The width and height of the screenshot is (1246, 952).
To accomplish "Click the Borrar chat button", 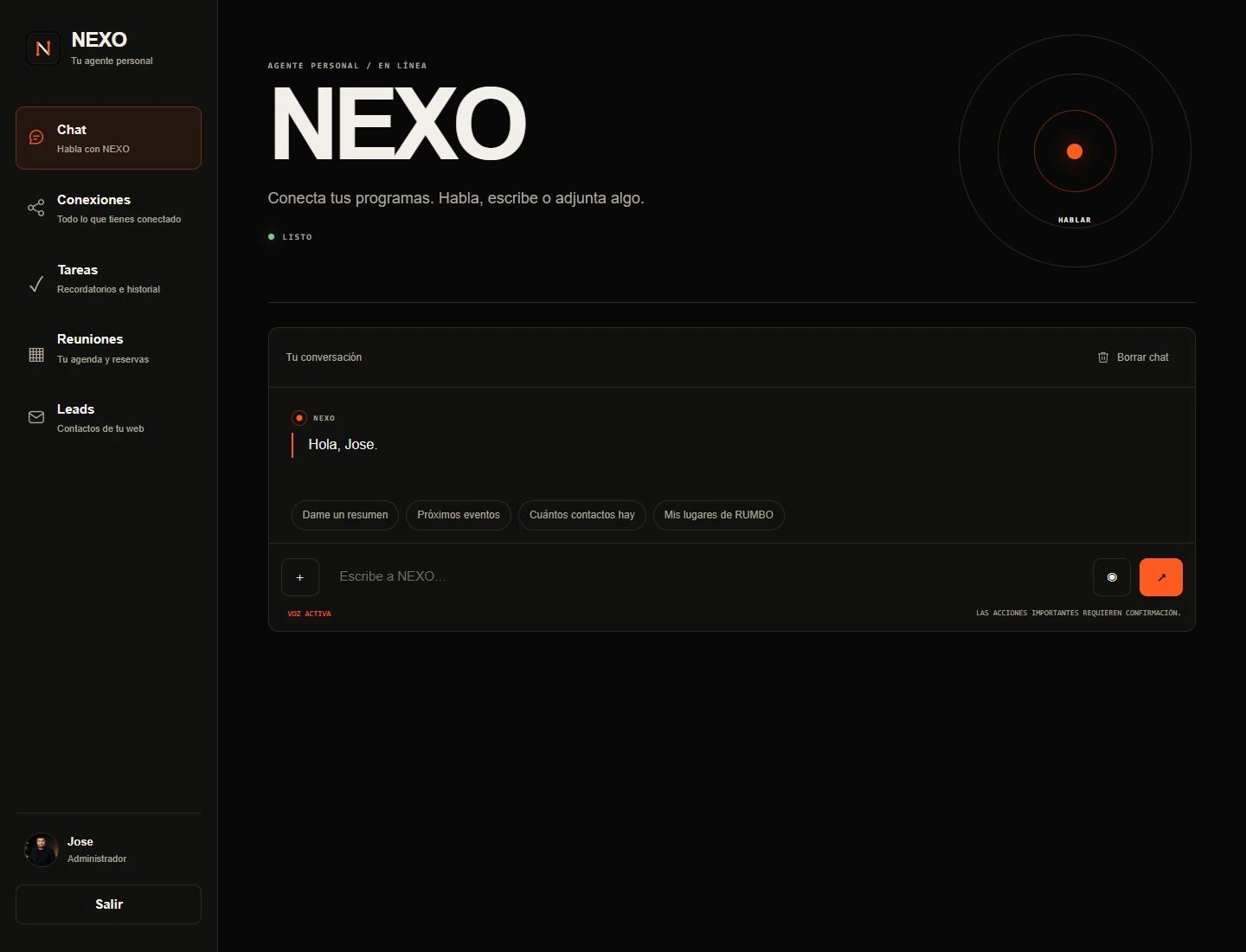I will (x=1134, y=357).
